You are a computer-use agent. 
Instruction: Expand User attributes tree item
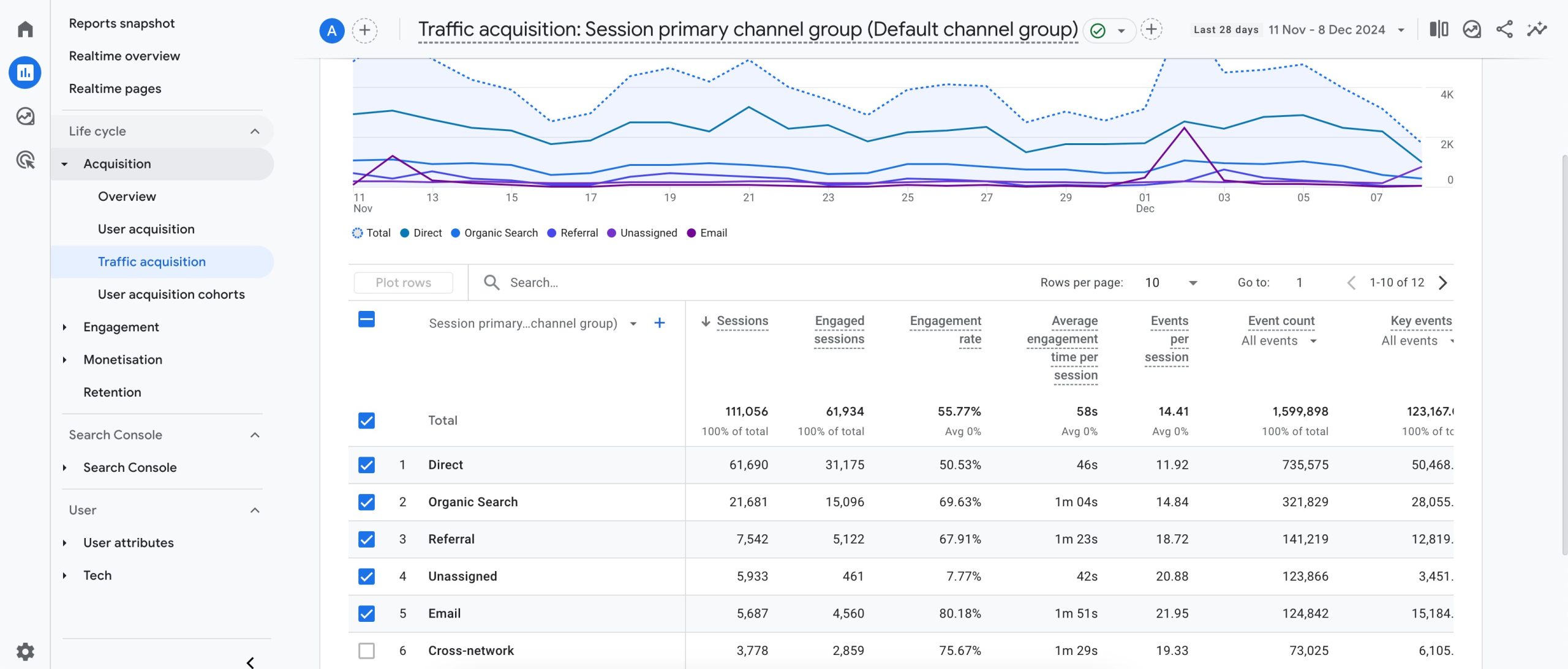point(64,543)
